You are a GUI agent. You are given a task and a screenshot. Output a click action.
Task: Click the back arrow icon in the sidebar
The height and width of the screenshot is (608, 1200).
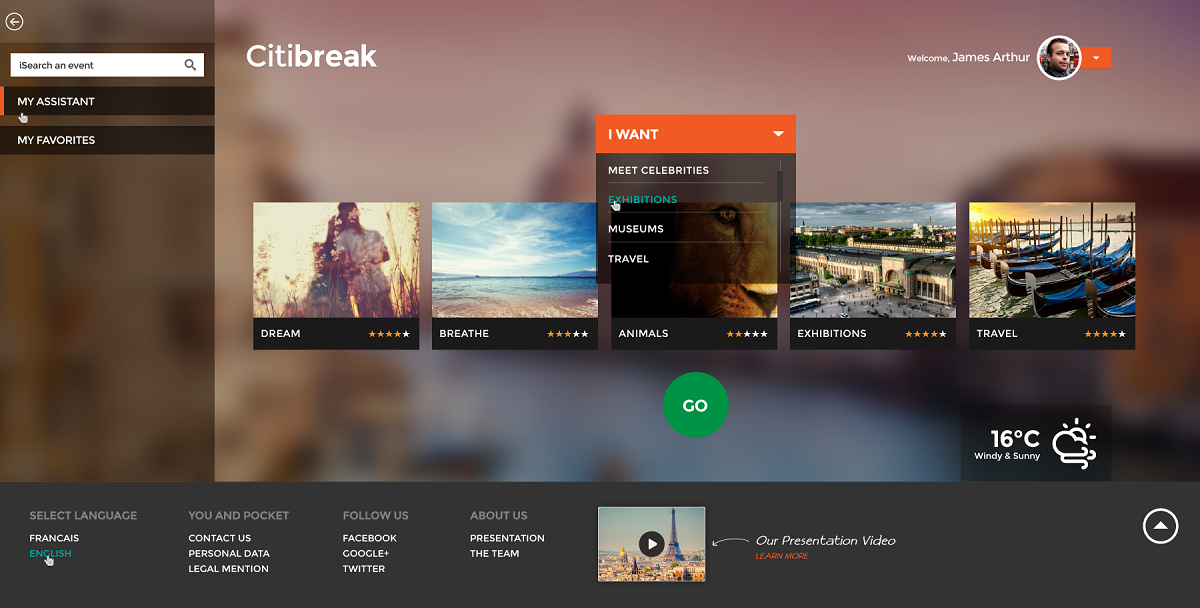[14, 21]
